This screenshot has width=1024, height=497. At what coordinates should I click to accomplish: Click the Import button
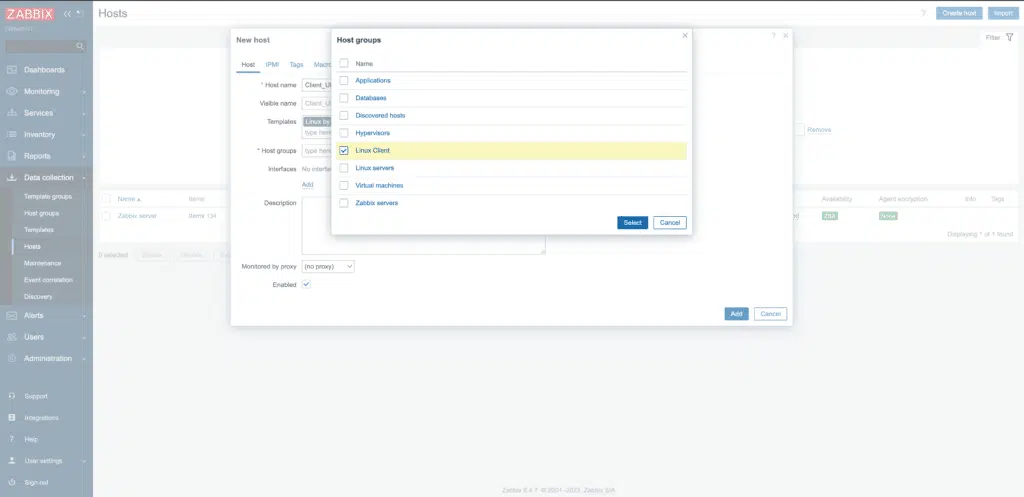pyautogui.click(x=1003, y=13)
